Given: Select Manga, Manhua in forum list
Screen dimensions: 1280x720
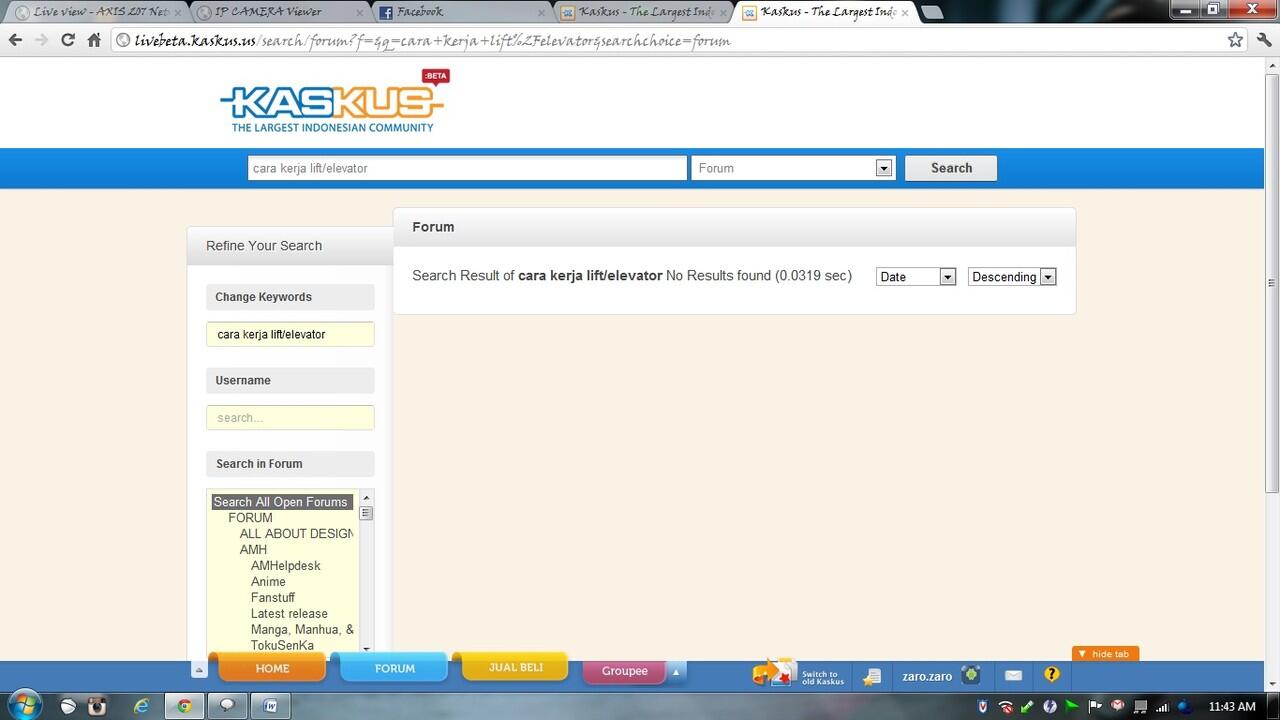Looking at the screenshot, I should click(x=302, y=630).
